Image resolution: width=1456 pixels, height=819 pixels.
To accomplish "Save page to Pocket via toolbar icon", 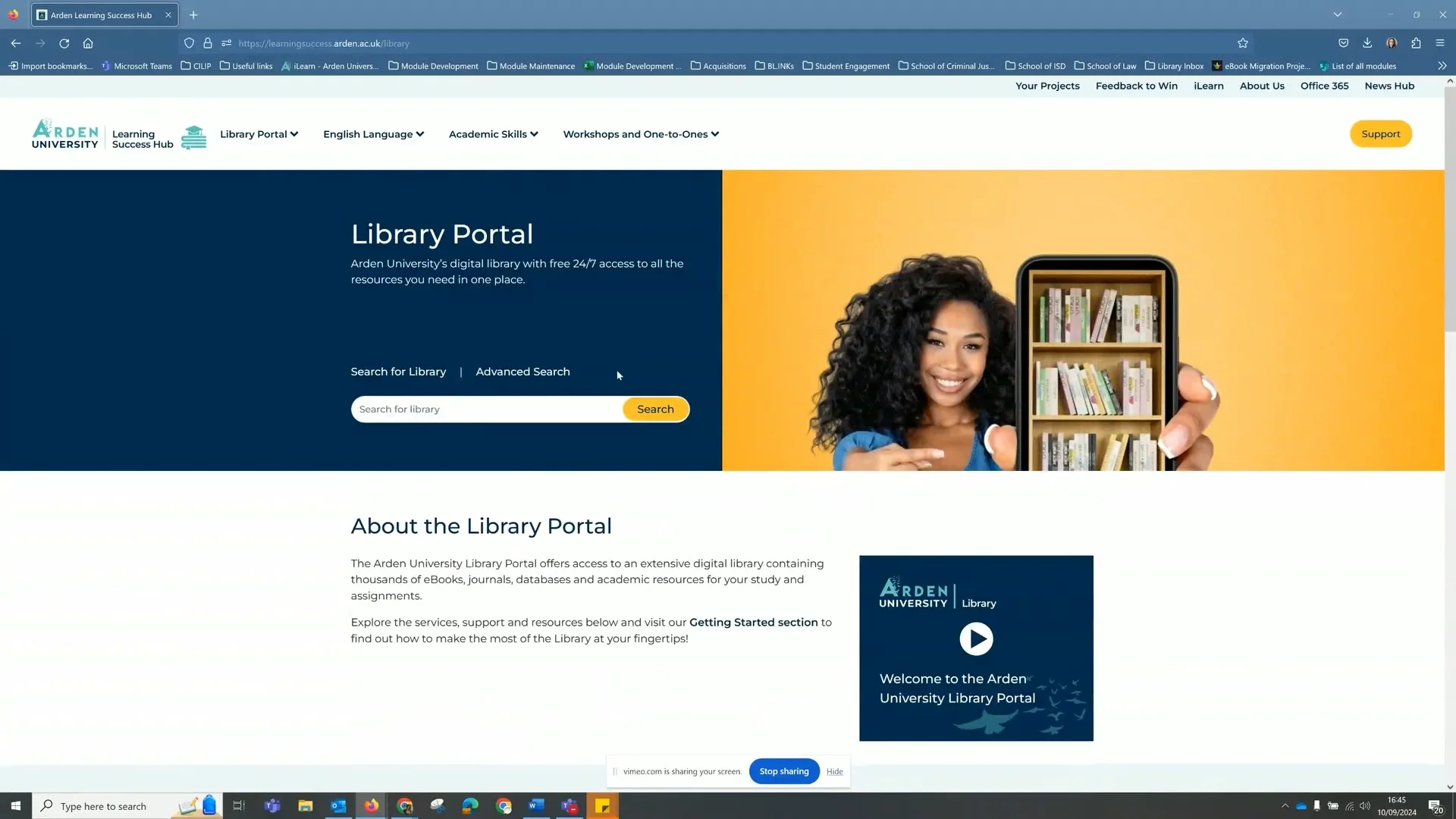I will point(1343,43).
